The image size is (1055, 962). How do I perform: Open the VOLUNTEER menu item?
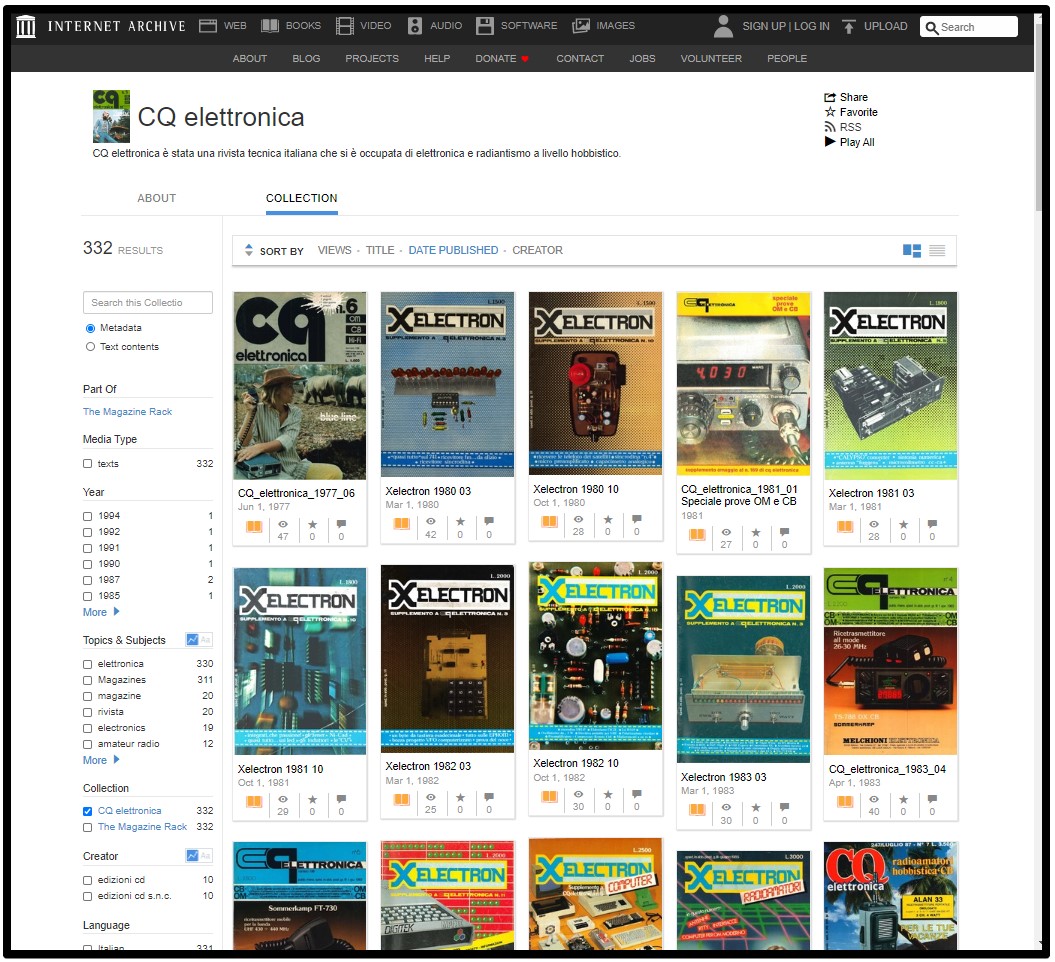click(711, 59)
